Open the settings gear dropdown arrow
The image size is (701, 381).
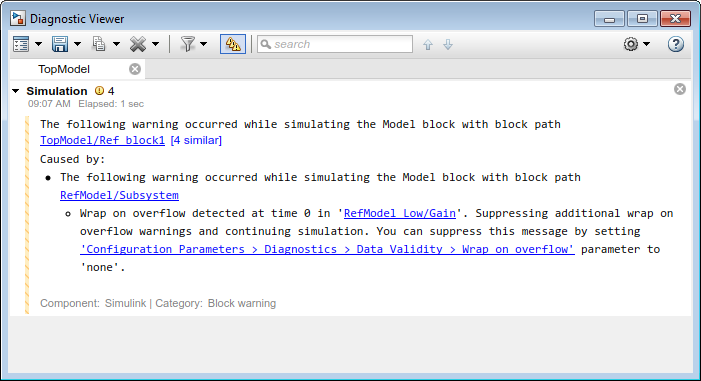click(x=646, y=44)
